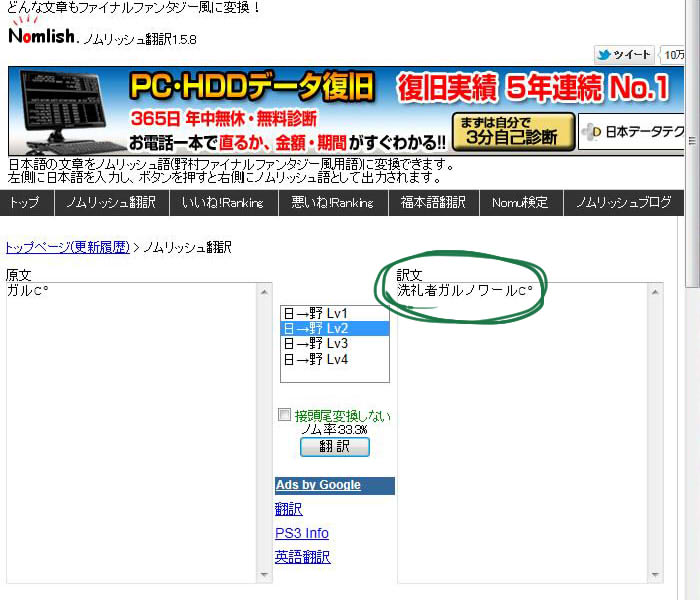Open the 悪いね!Ranking menu item
Screen dimensions: 700x600
point(333,203)
